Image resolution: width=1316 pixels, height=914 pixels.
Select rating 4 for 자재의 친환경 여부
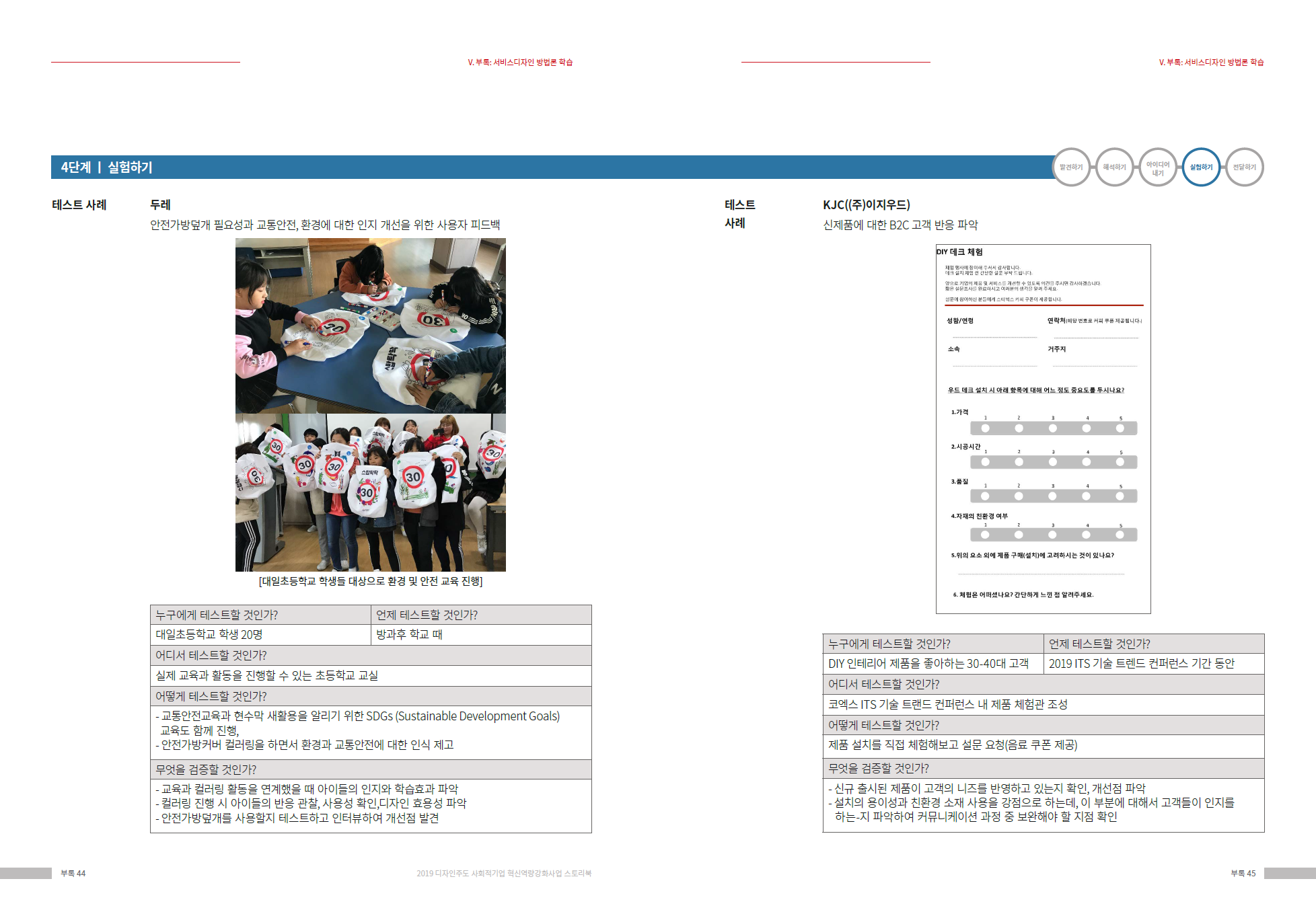pyautogui.click(x=1086, y=535)
